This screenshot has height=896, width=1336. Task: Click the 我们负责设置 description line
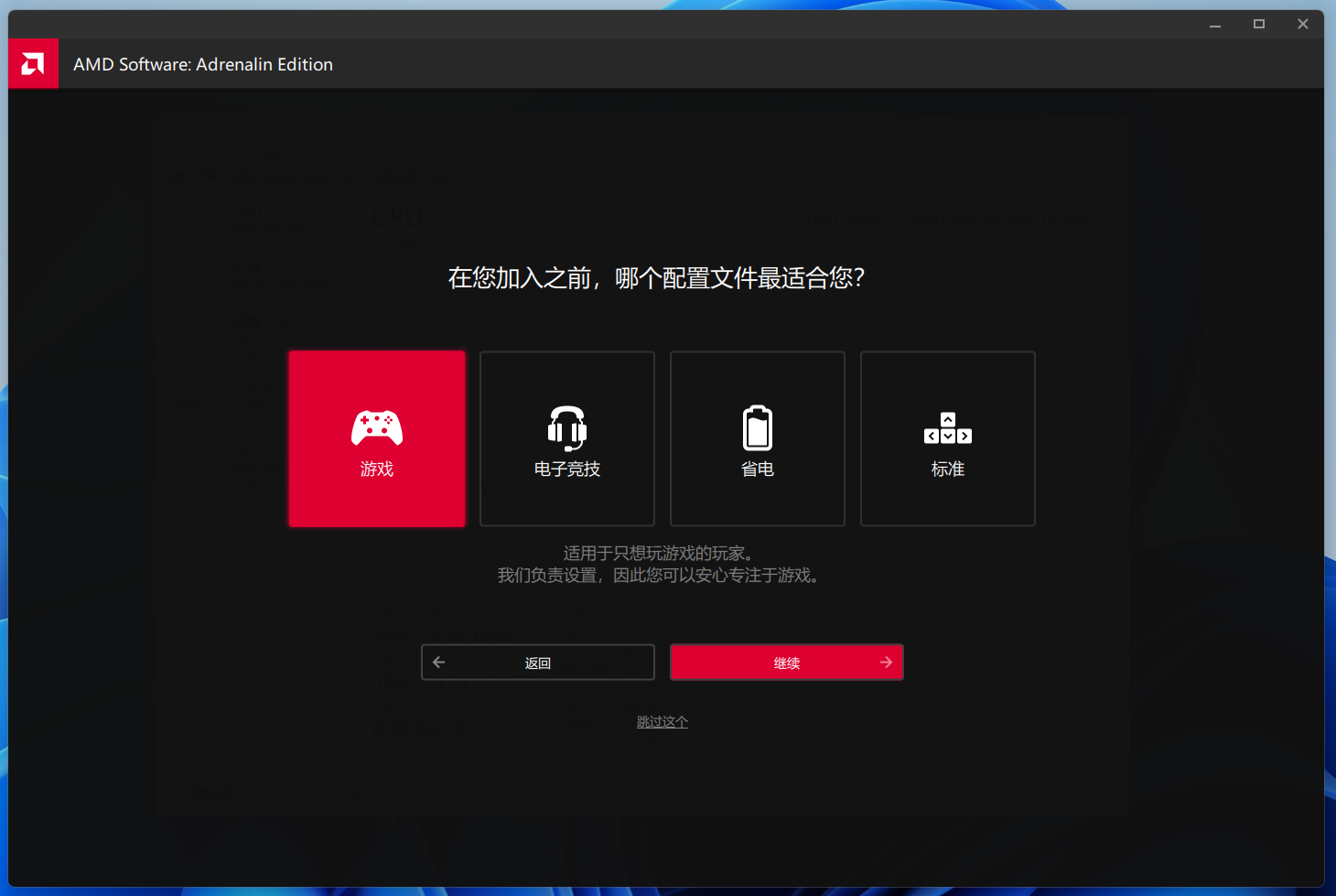pyautogui.click(x=658, y=576)
